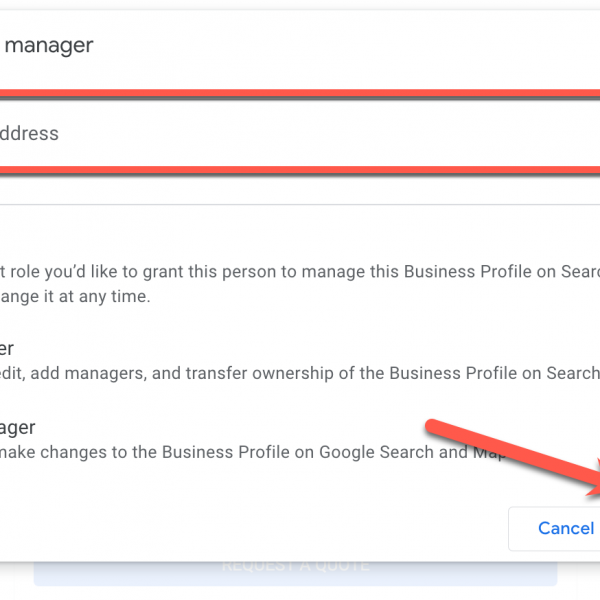Click the divider line below the email field
600x600 pixels.
[x=300, y=205]
